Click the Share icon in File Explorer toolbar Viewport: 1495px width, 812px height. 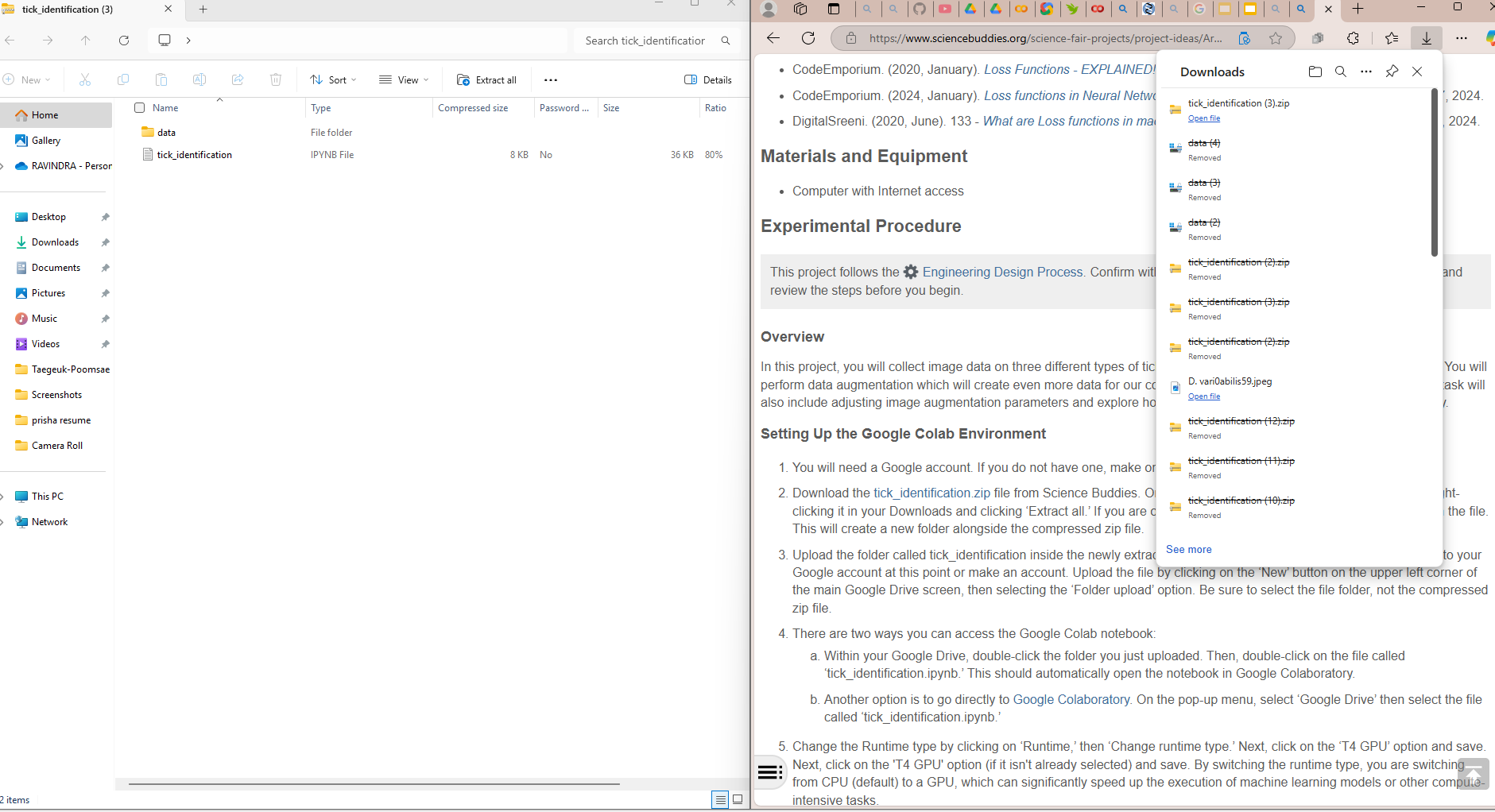(238, 79)
